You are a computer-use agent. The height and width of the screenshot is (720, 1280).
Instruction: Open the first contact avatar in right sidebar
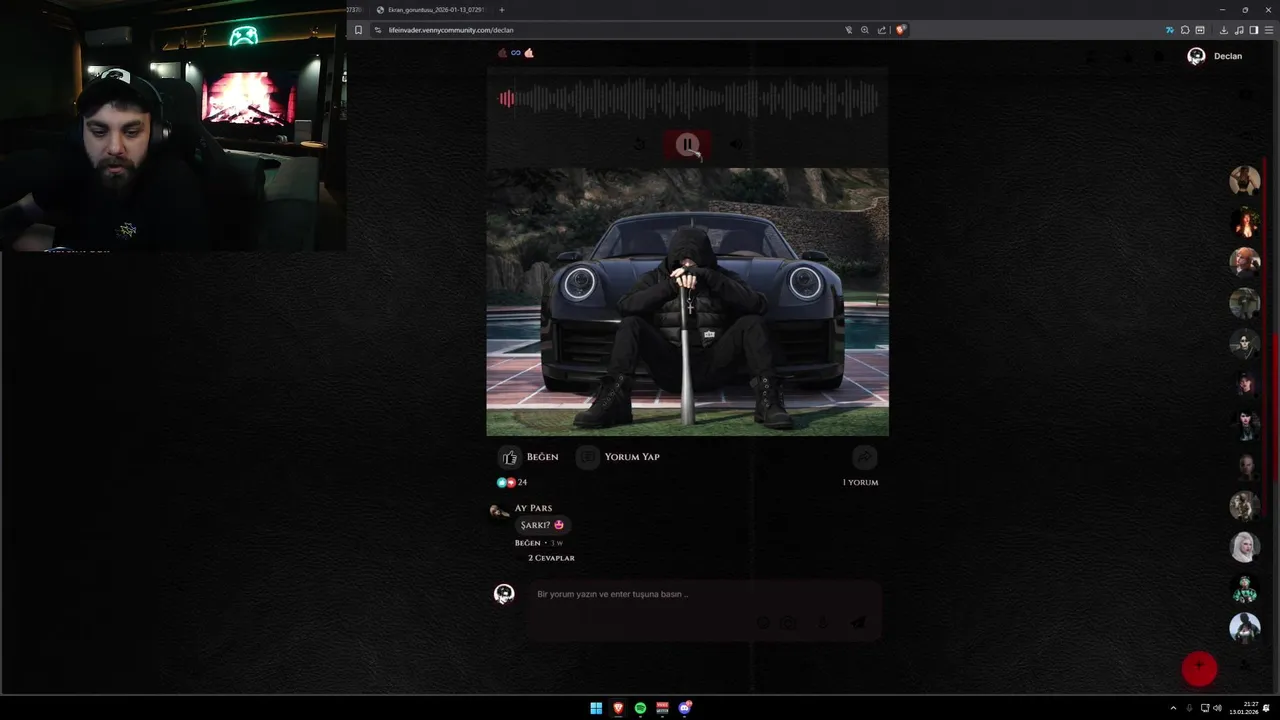tap(1245, 180)
